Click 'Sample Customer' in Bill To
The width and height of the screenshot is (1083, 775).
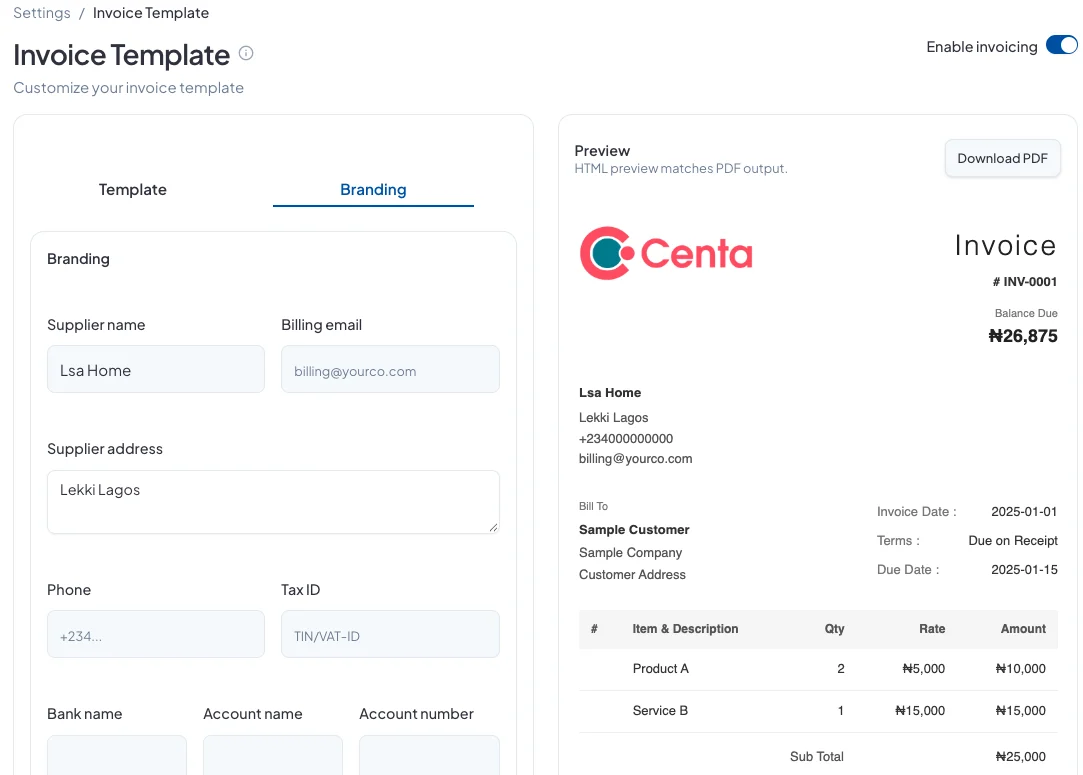click(634, 530)
